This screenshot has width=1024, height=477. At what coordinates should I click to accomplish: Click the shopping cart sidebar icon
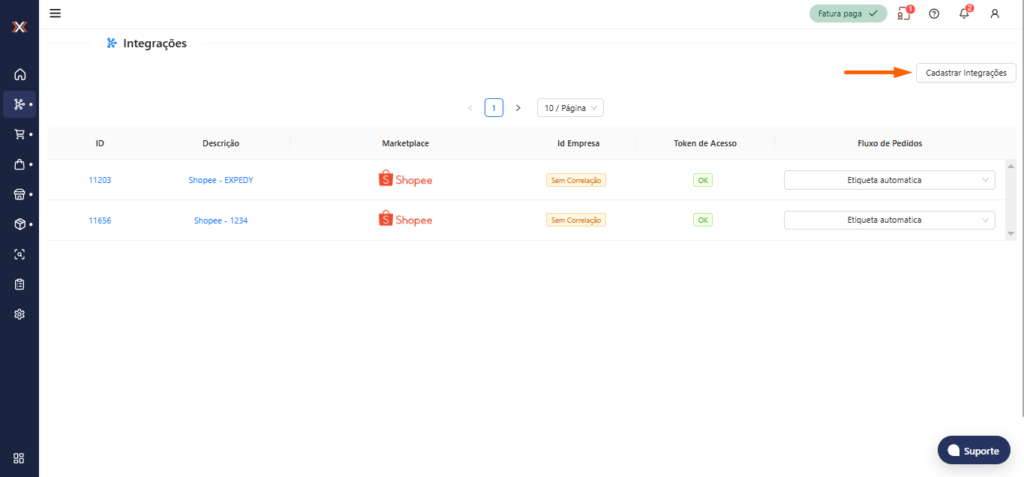point(19,134)
